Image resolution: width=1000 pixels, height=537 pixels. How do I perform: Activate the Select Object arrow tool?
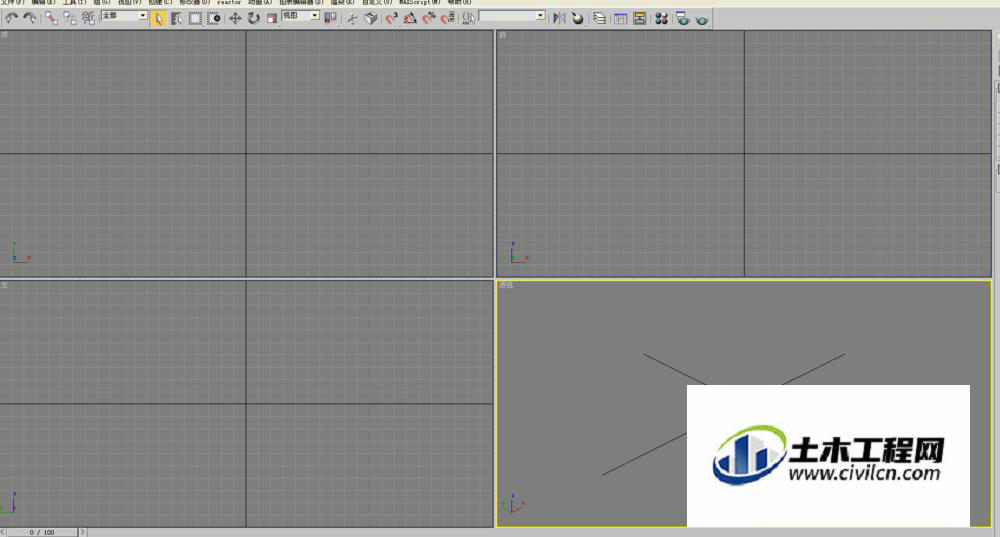pyautogui.click(x=158, y=18)
